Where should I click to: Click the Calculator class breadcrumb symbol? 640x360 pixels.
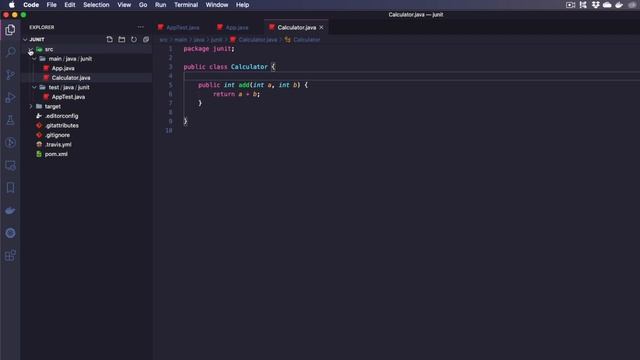tap(307, 40)
